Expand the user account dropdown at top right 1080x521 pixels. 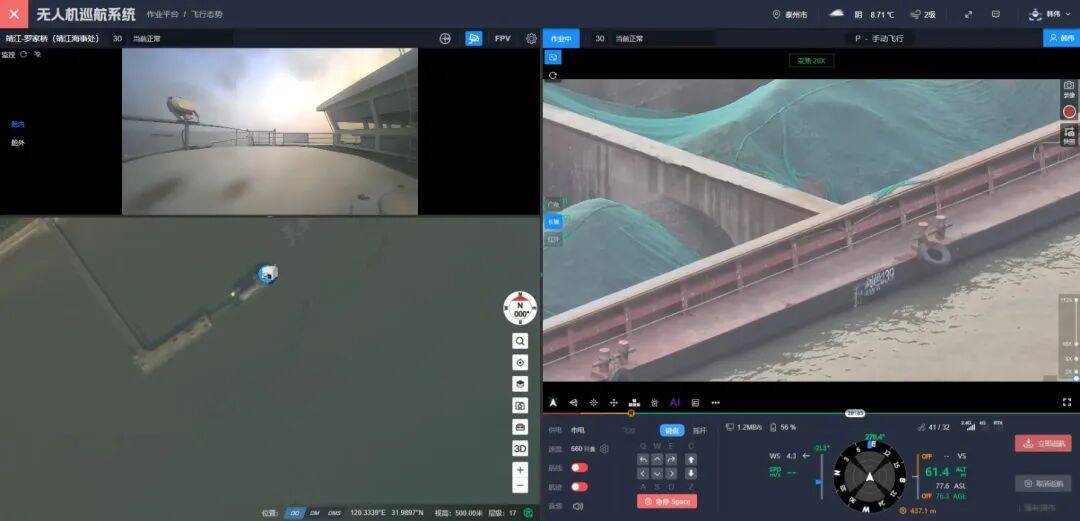(1049, 15)
